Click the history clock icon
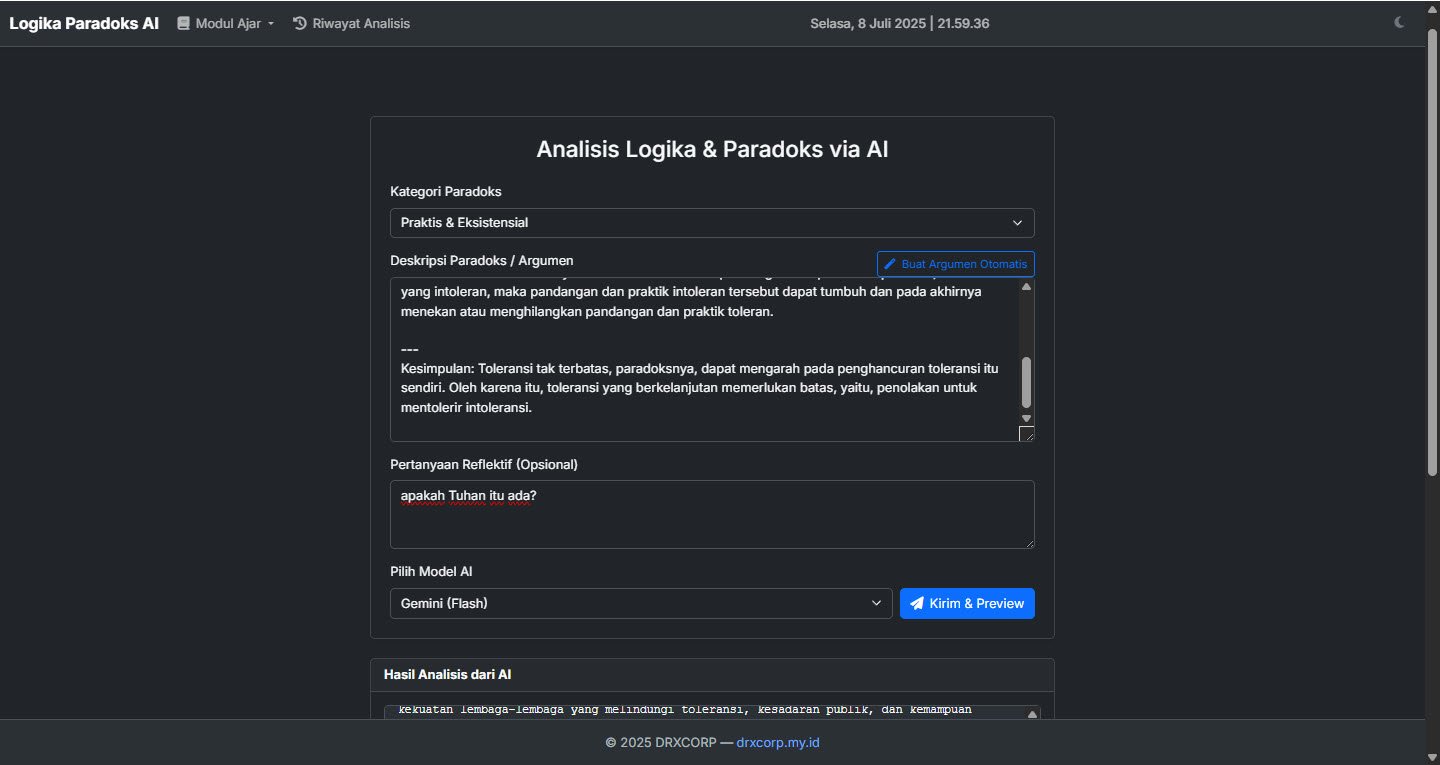 [x=299, y=23]
